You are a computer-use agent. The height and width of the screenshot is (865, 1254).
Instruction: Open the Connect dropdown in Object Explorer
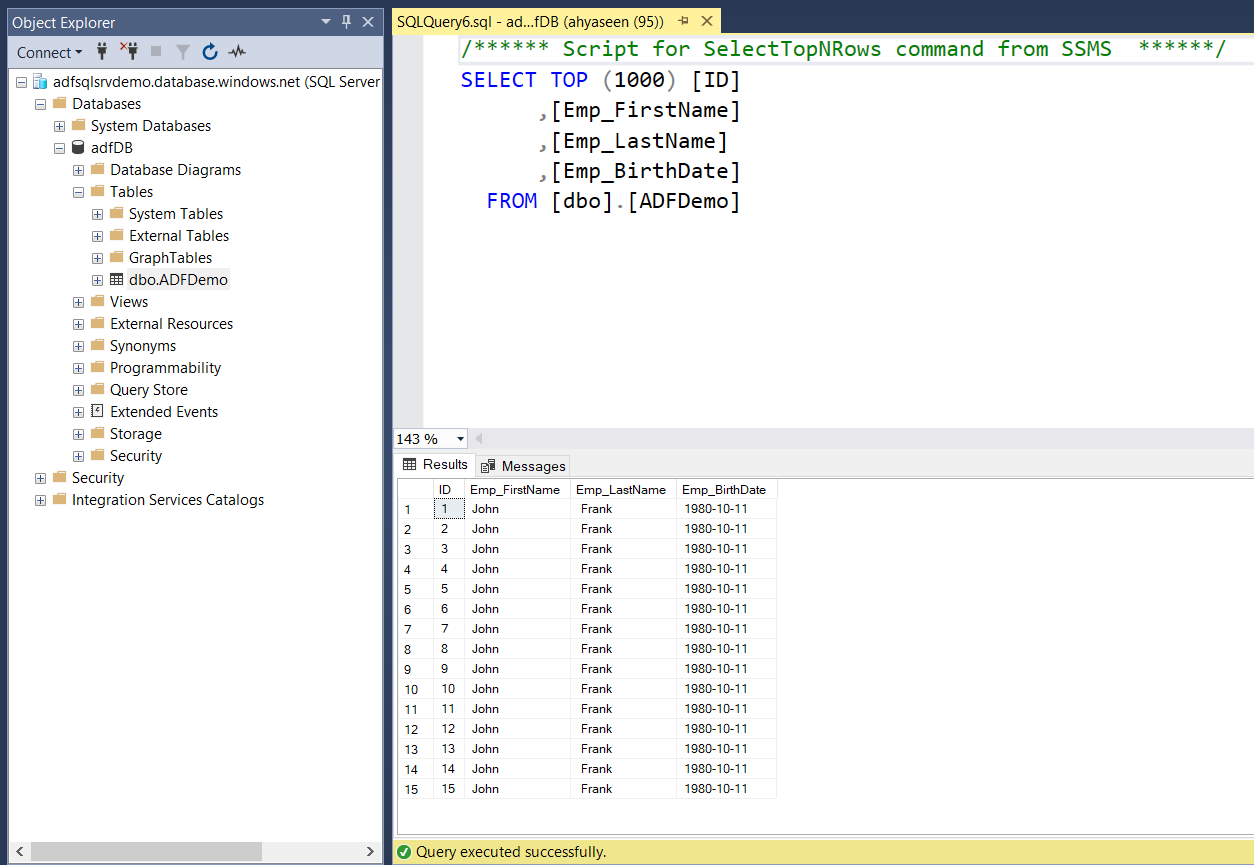[x=50, y=52]
